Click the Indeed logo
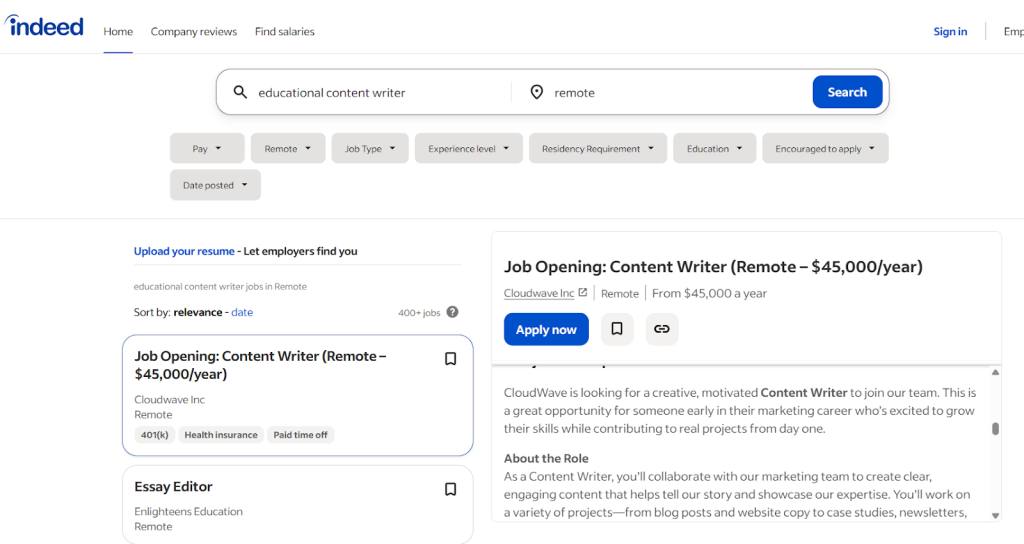 point(45,27)
